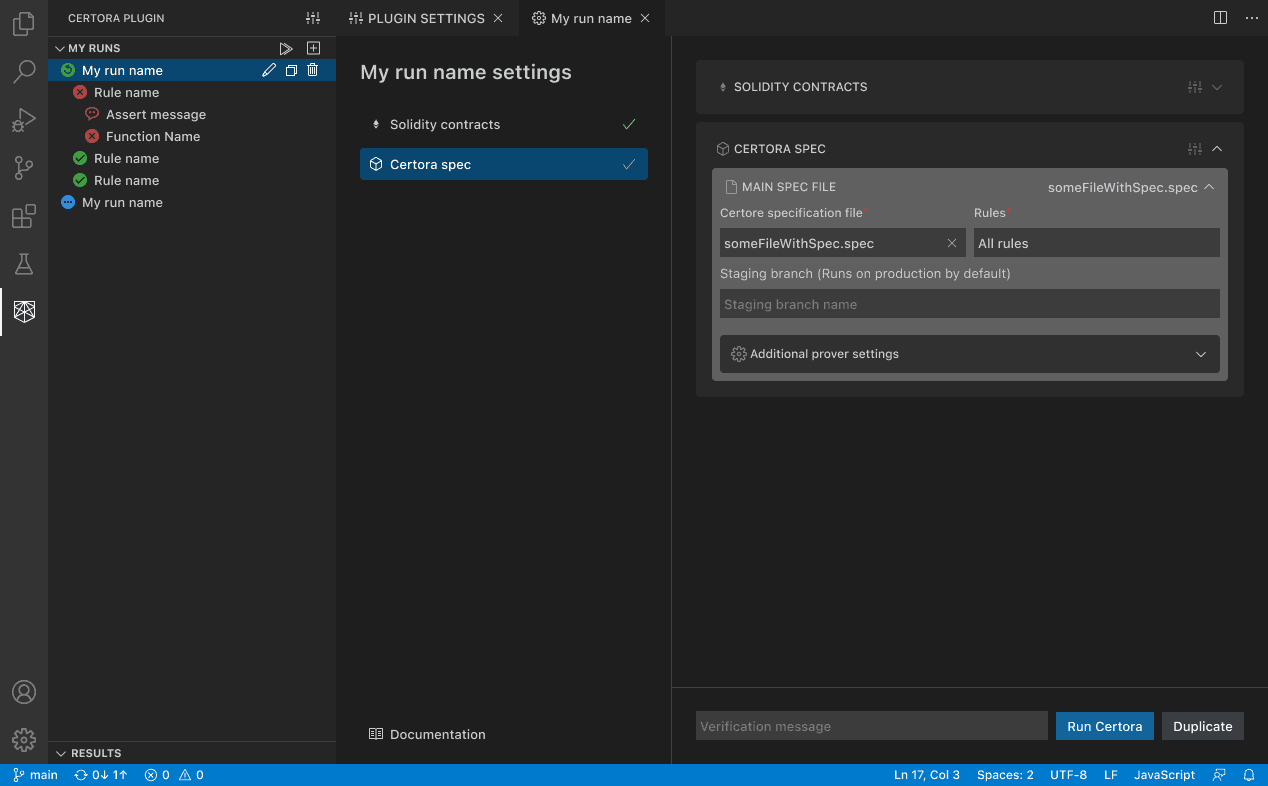Open the Manage gear in activity bar

coord(24,740)
